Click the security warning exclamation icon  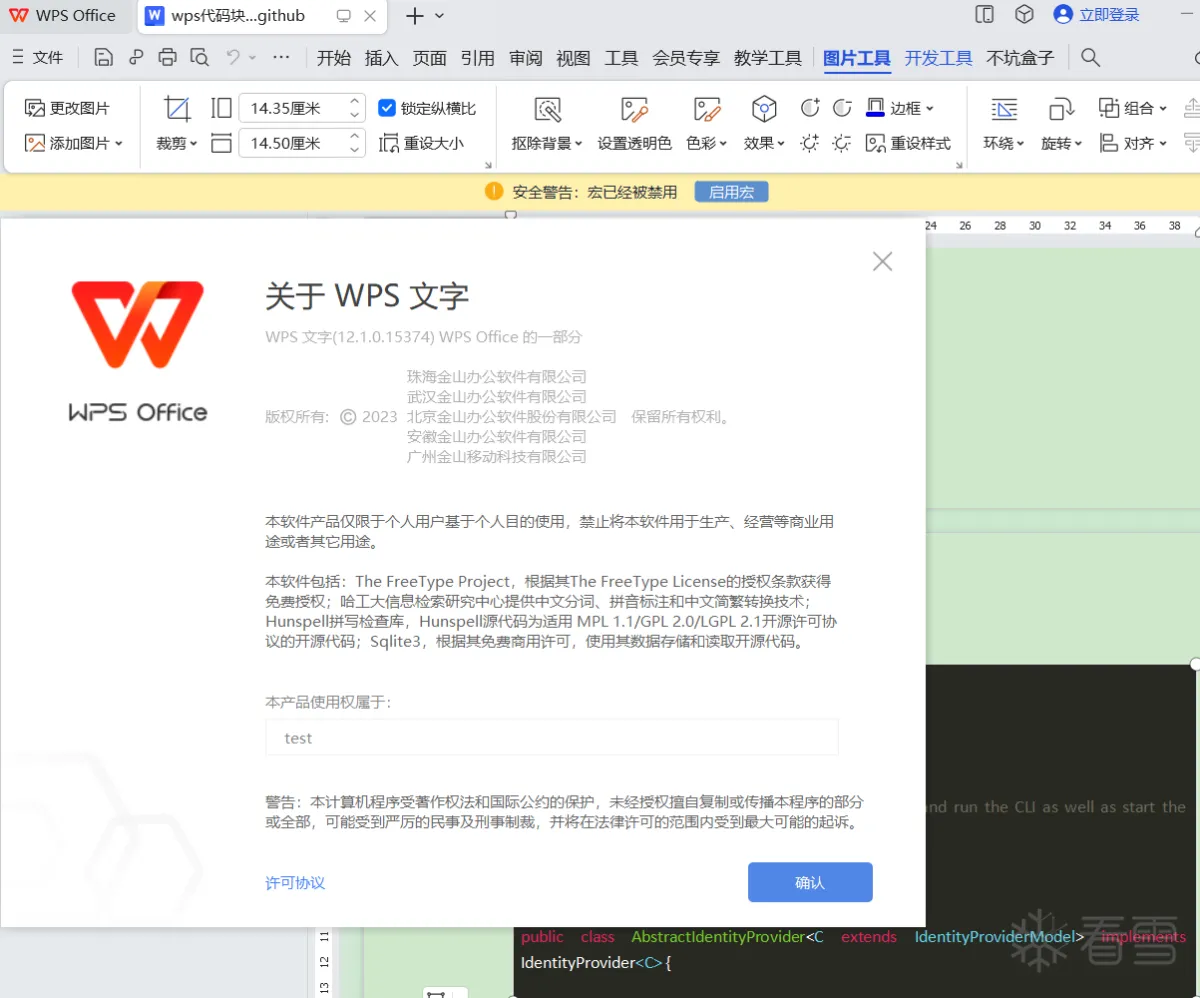click(x=494, y=191)
